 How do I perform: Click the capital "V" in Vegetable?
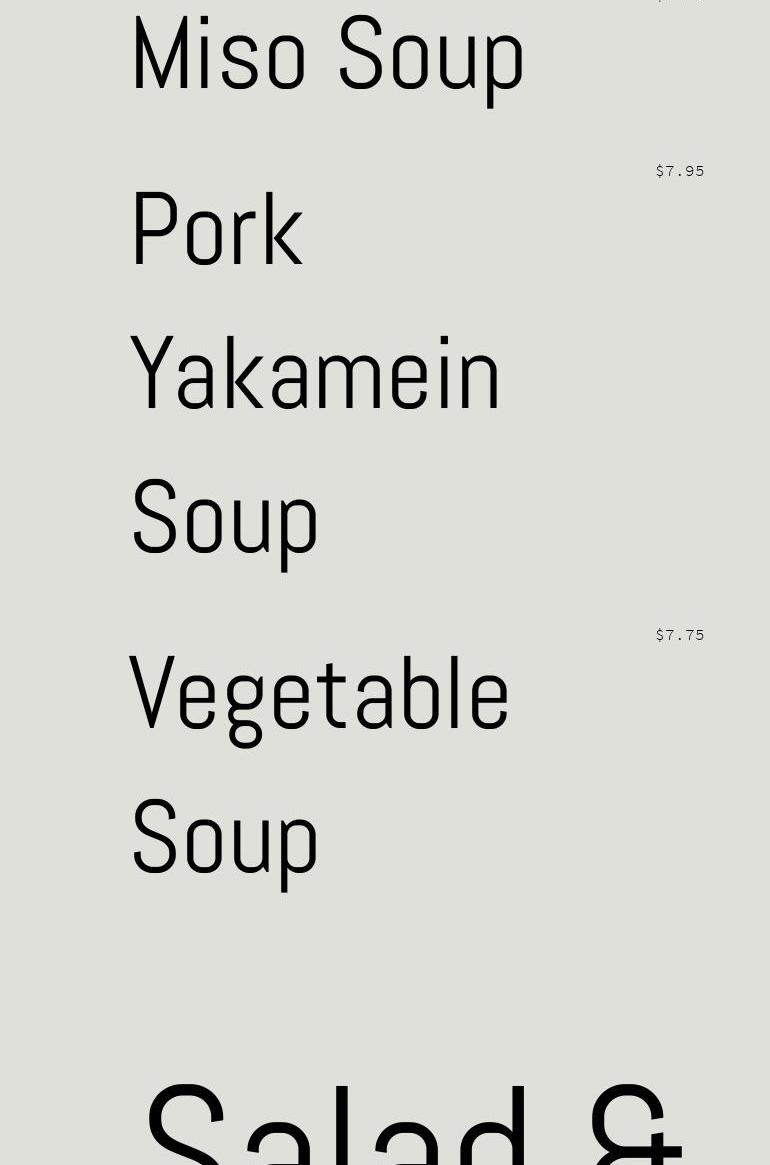[x=152, y=693]
